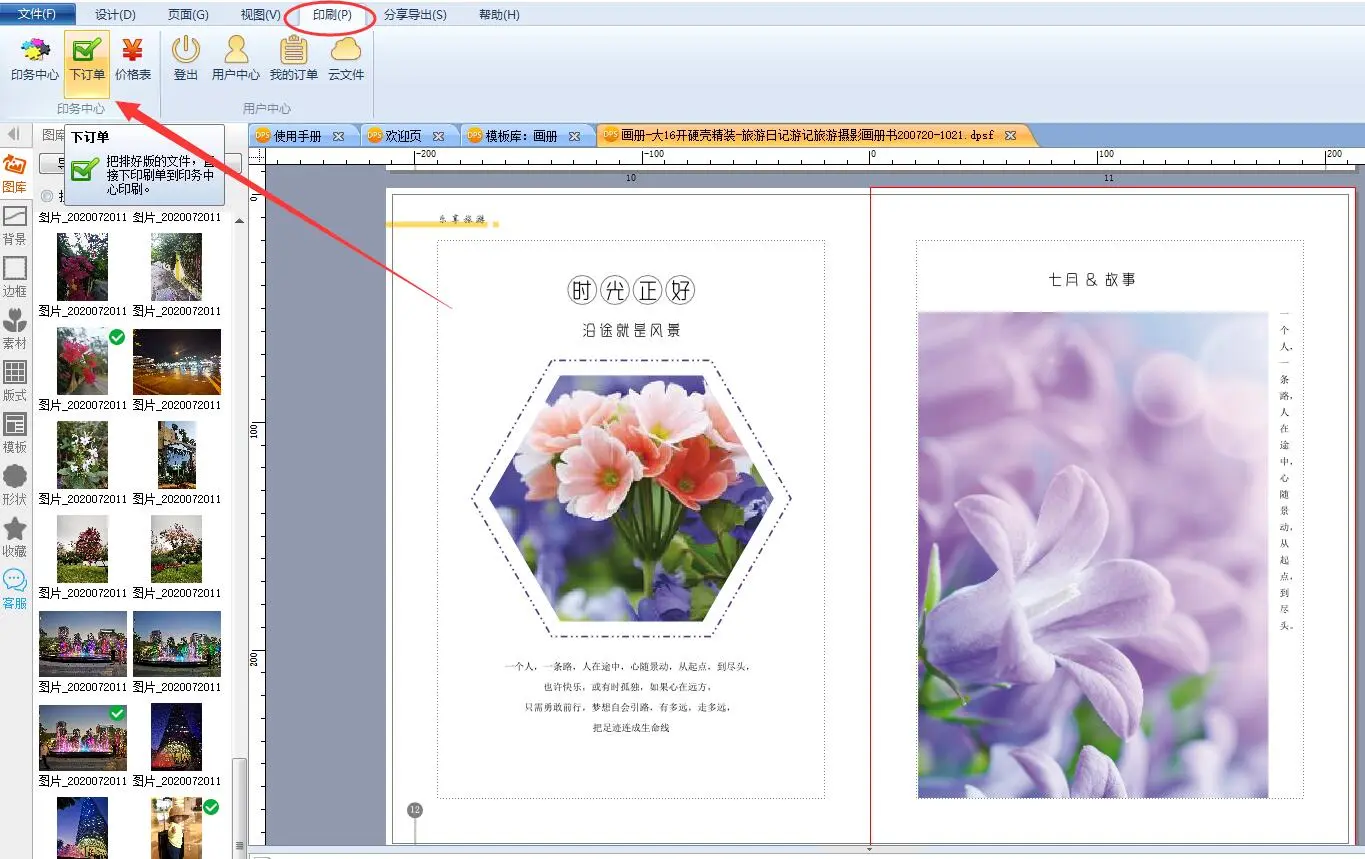Image resolution: width=1365 pixels, height=859 pixels.
Task: Switch to 背景 background panel
Action: tap(15, 225)
